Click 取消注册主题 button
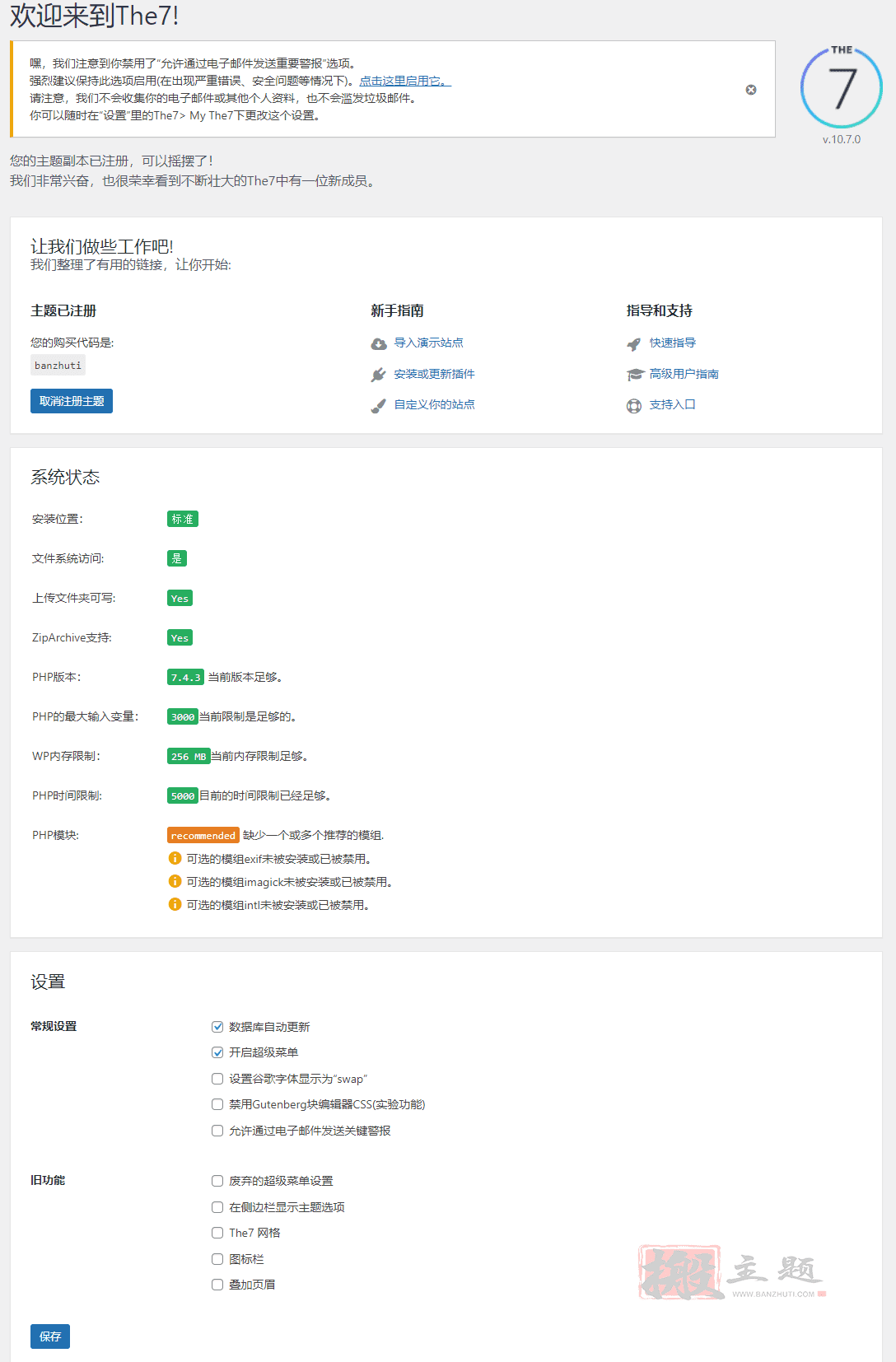The image size is (896, 1362). click(72, 401)
